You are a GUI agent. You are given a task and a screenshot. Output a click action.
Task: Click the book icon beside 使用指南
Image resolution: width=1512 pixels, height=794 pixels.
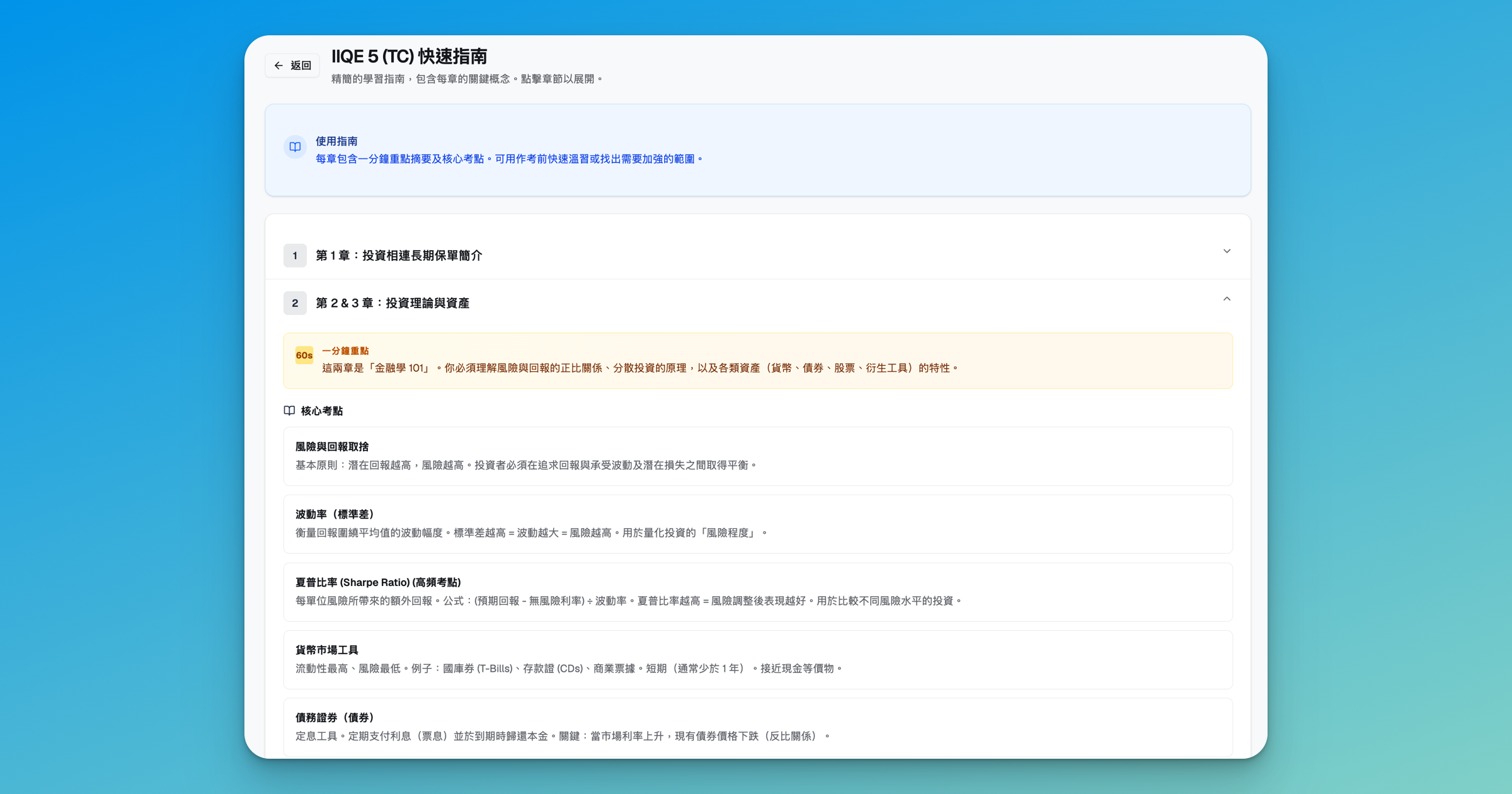pyautogui.click(x=295, y=147)
